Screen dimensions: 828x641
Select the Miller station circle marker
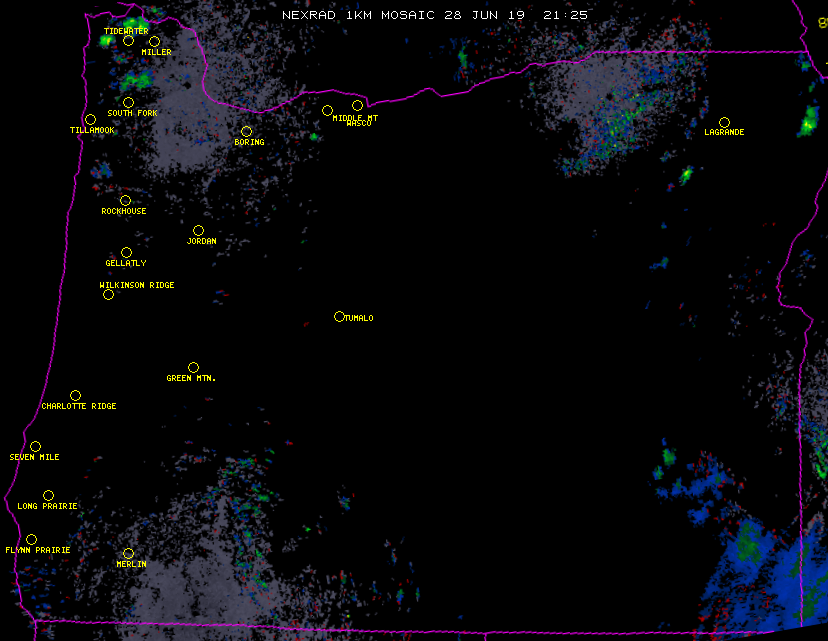click(x=154, y=41)
